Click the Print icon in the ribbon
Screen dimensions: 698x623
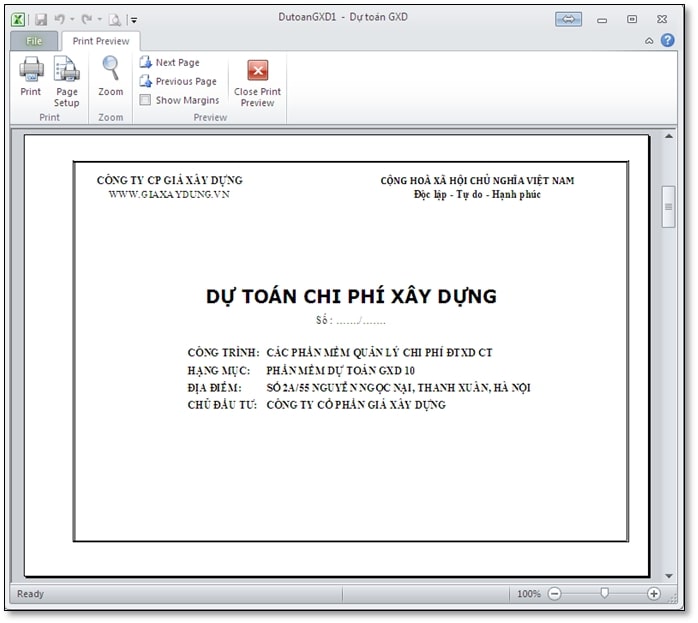pyautogui.click(x=31, y=76)
